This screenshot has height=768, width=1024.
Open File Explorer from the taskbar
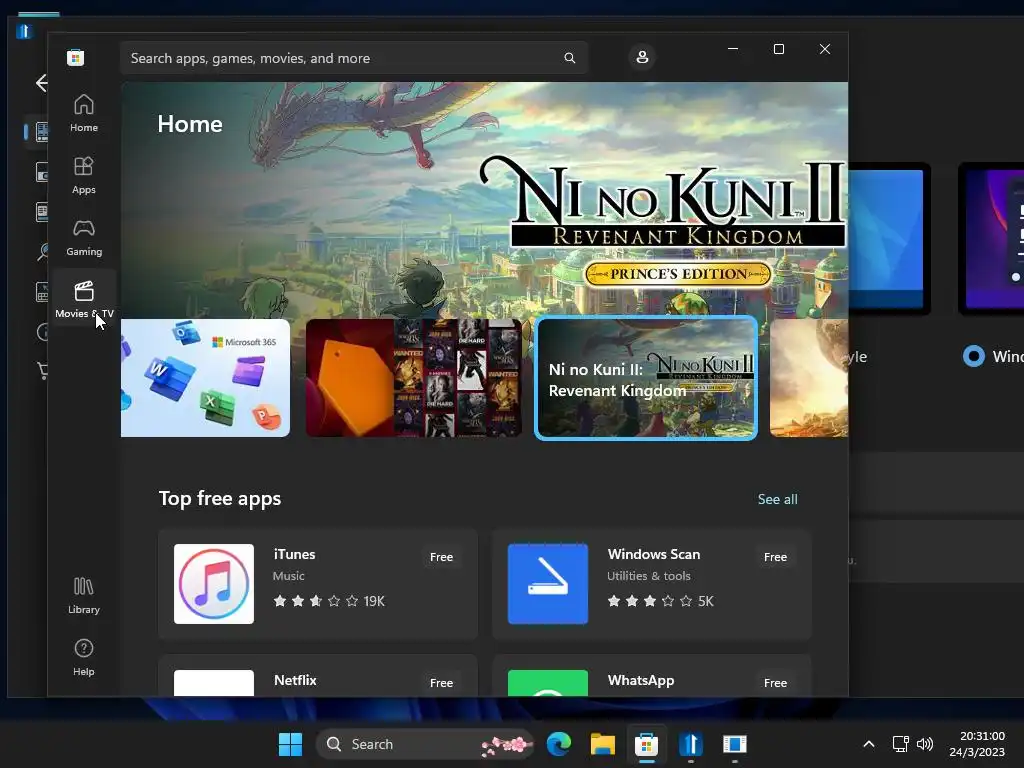(x=603, y=744)
